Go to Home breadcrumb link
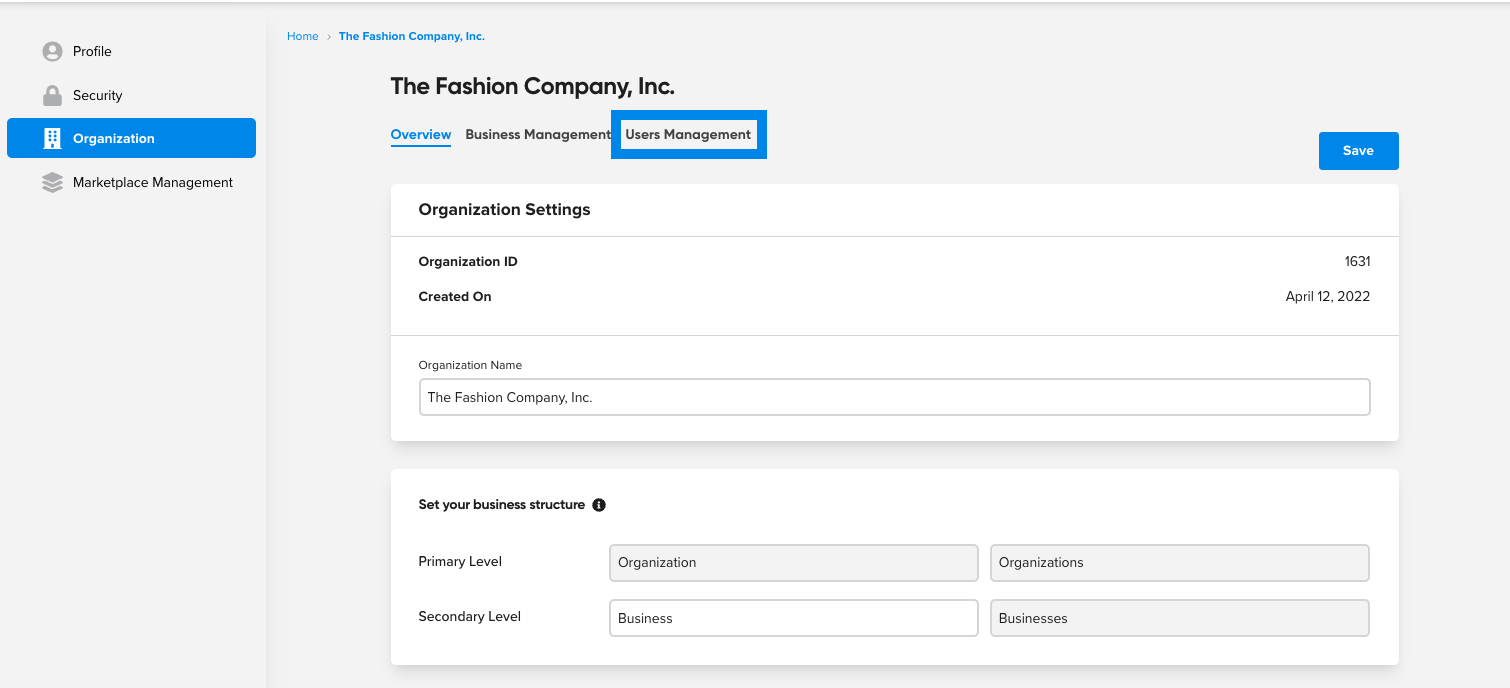Image resolution: width=1510 pixels, height=688 pixels. coord(302,36)
